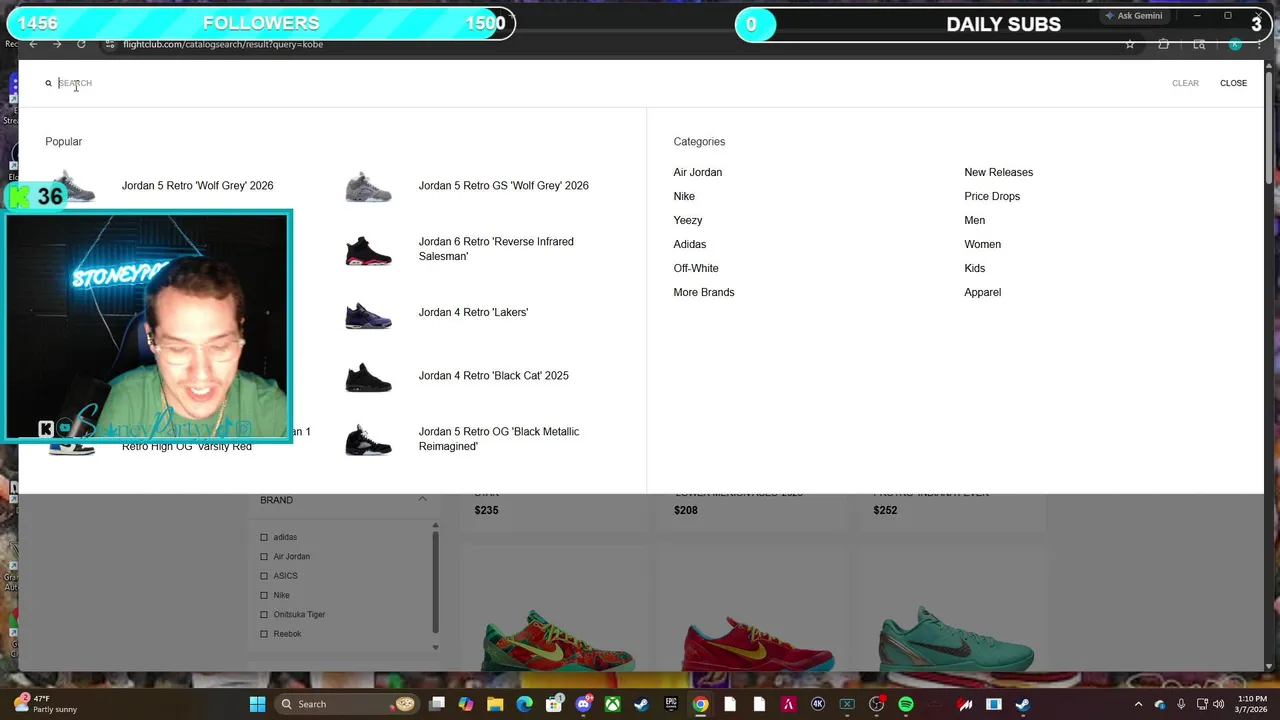The image size is (1280, 720).
Task: Open New Releases category
Action: point(998,172)
